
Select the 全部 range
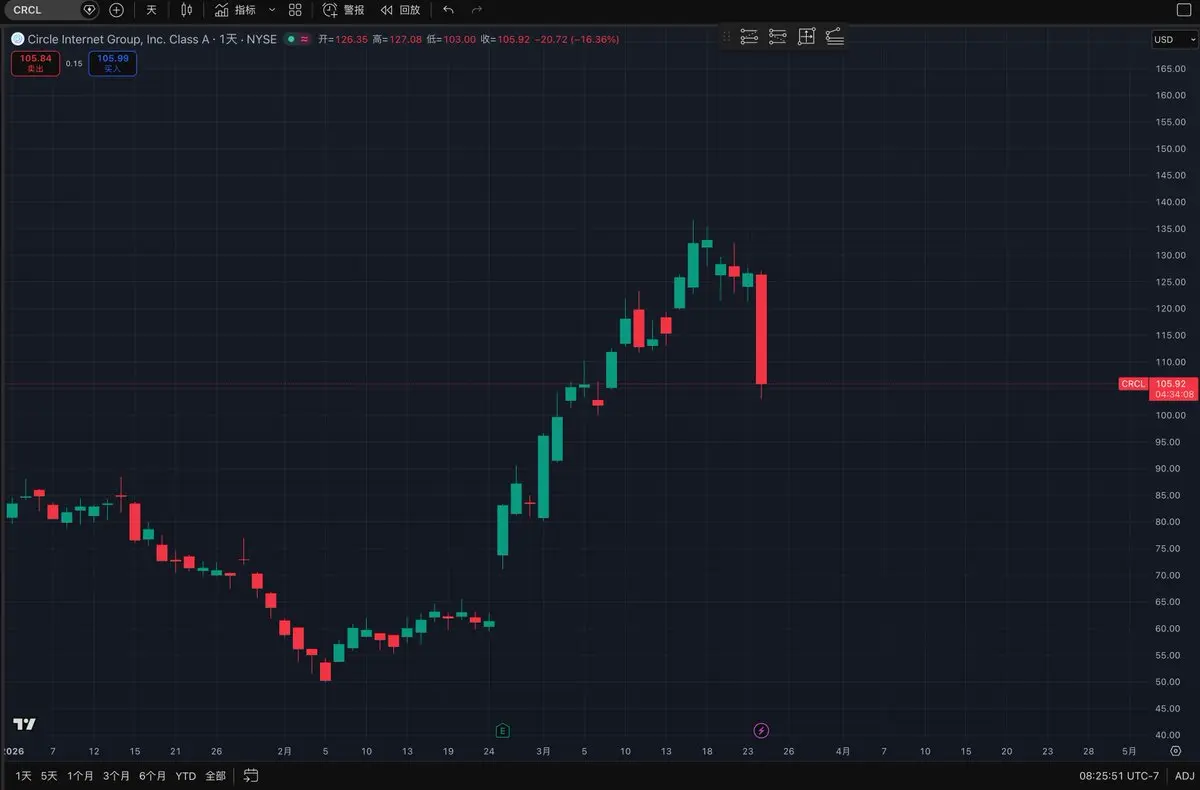215,776
